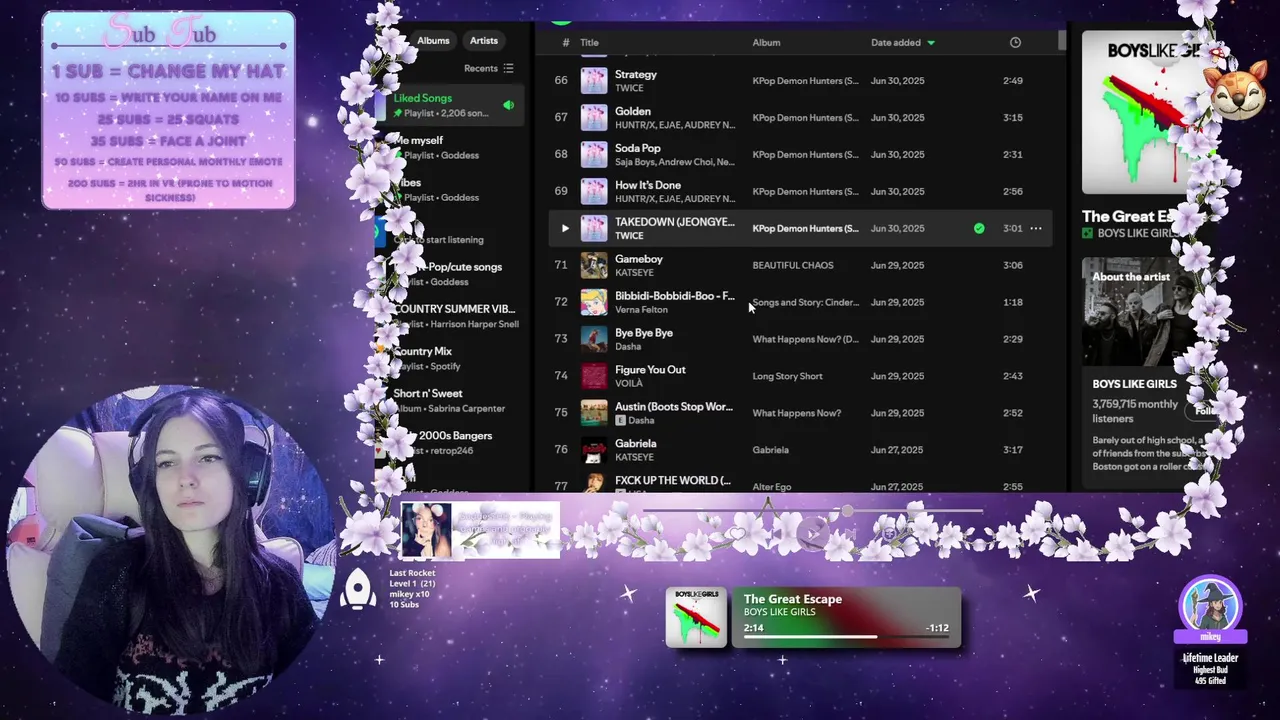
Task: Click the Gabriela track thumbnail
Action: pyautogui.click(x=594, y=451)
